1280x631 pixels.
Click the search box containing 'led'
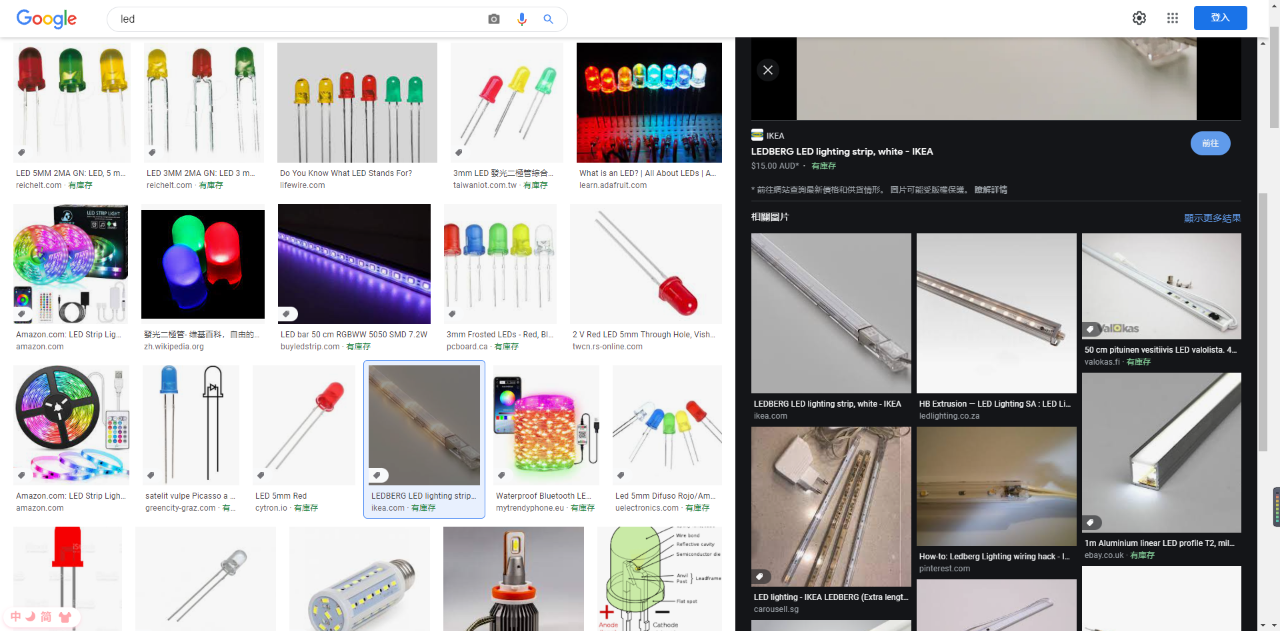pyautogui.click(x=300, y=19)
